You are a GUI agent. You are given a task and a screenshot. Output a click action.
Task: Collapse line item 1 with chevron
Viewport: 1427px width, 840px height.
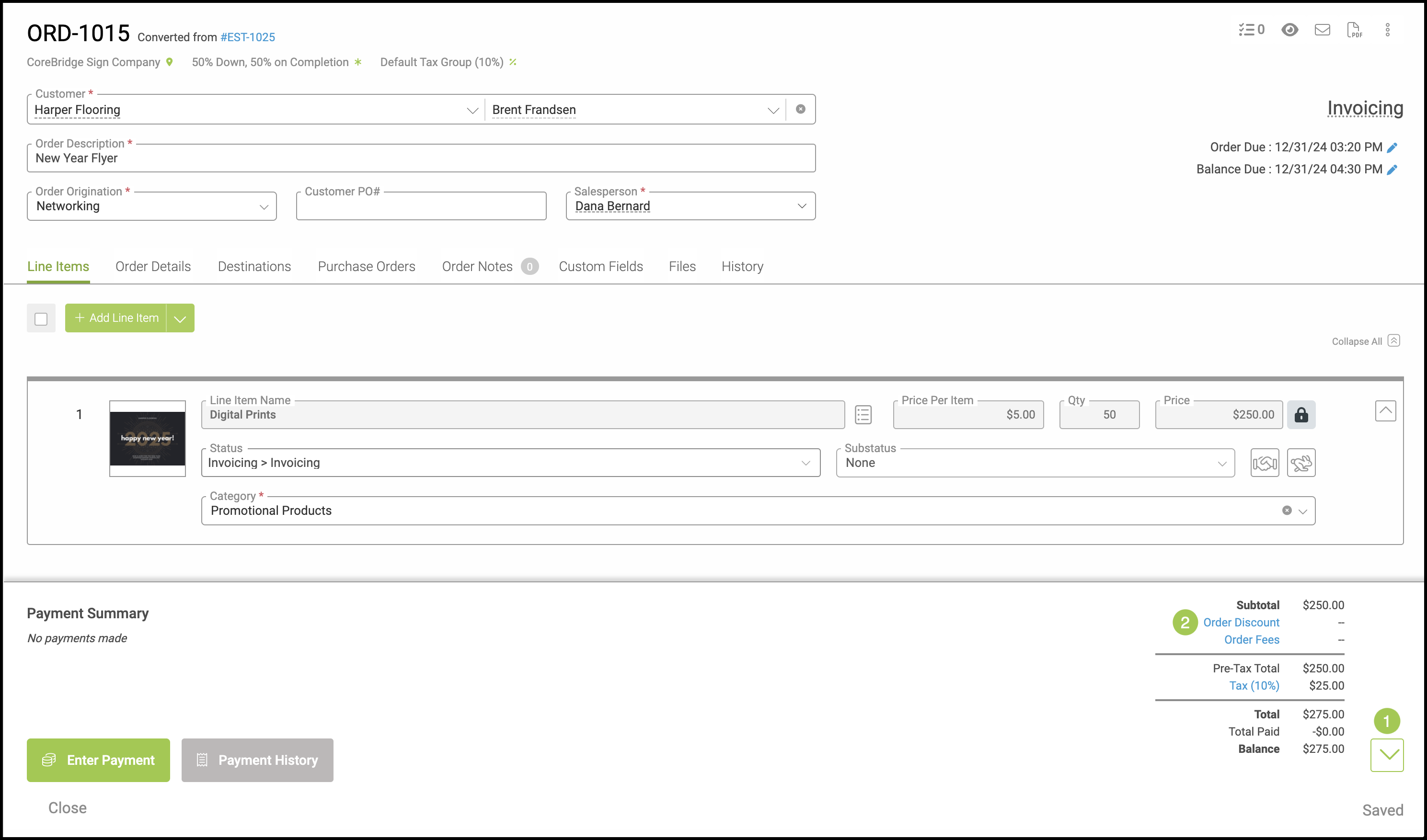[x=1385, y=411]
